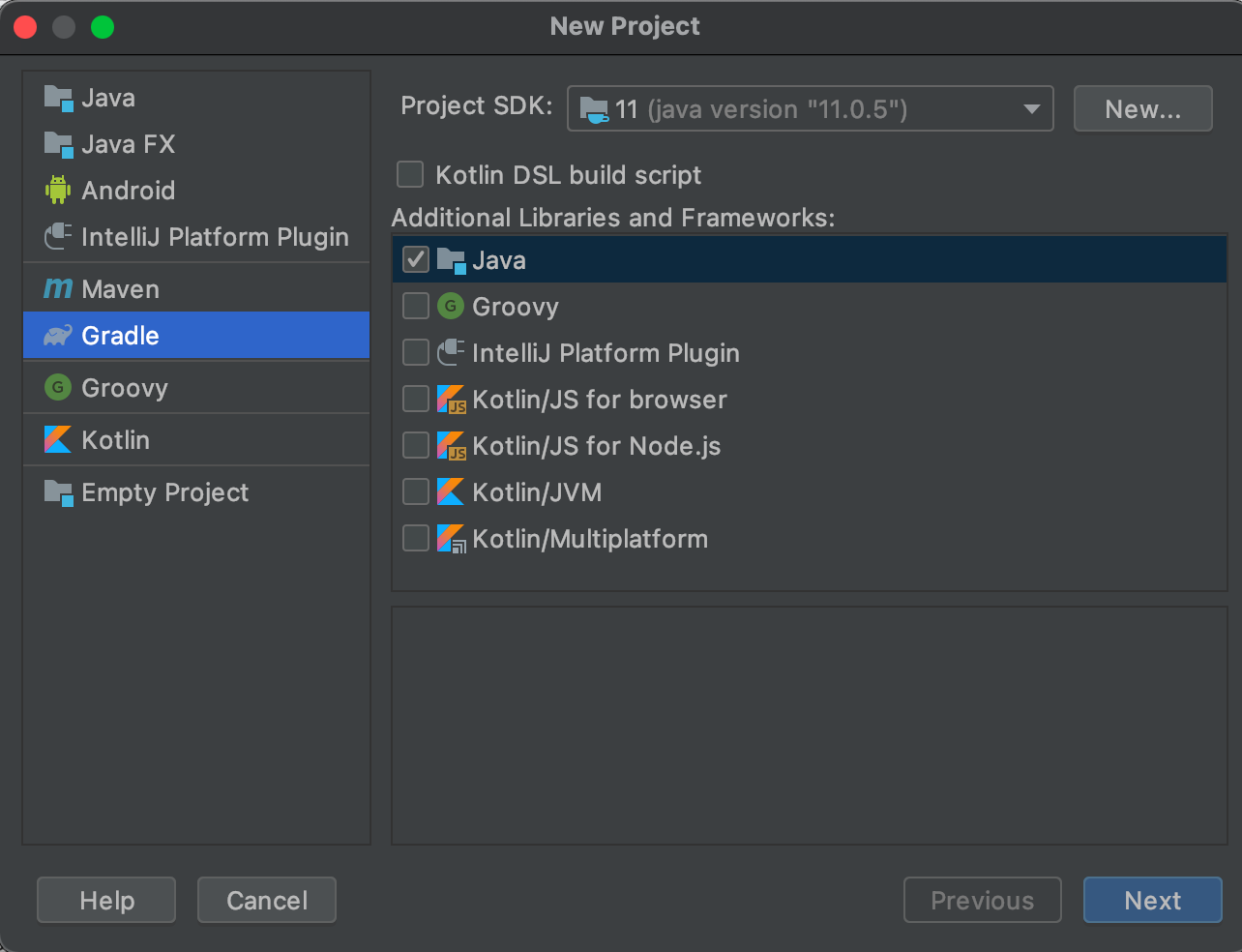Click the 'Kotlin DSL build script' label
The width and height of the screenshot is (1242, 952).
(569, 175)
